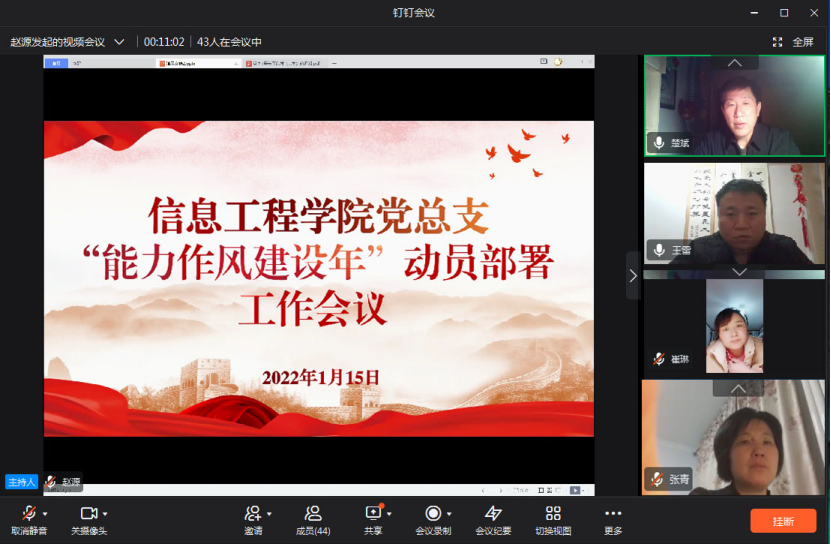Click the microphone icon beside 楚斌
The height and width of the screenshot is (544, 831).
point(659,143)
